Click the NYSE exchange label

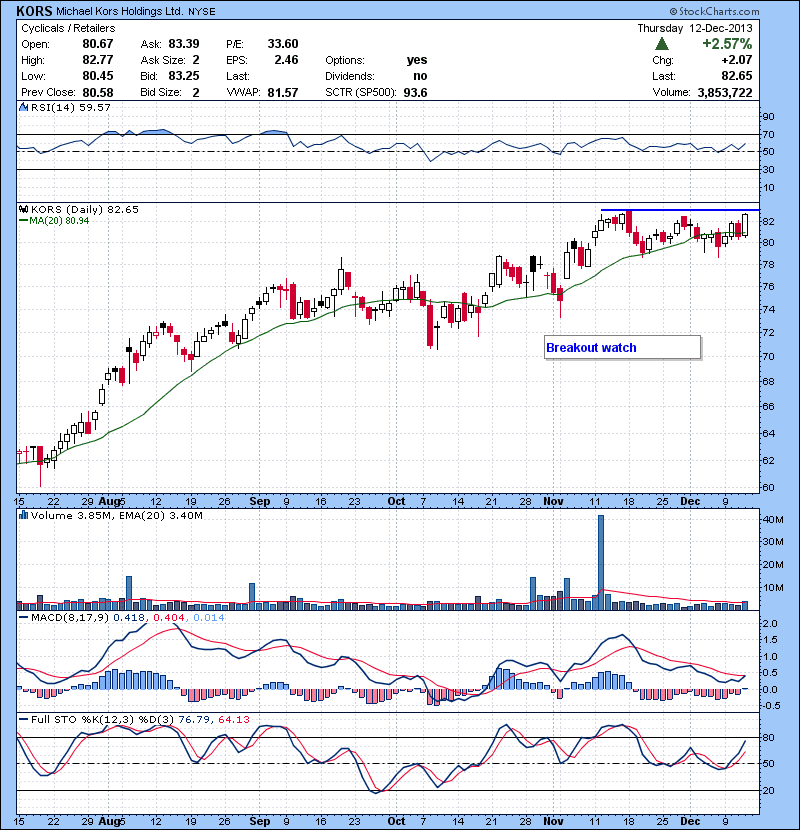(x=202, y=12)
